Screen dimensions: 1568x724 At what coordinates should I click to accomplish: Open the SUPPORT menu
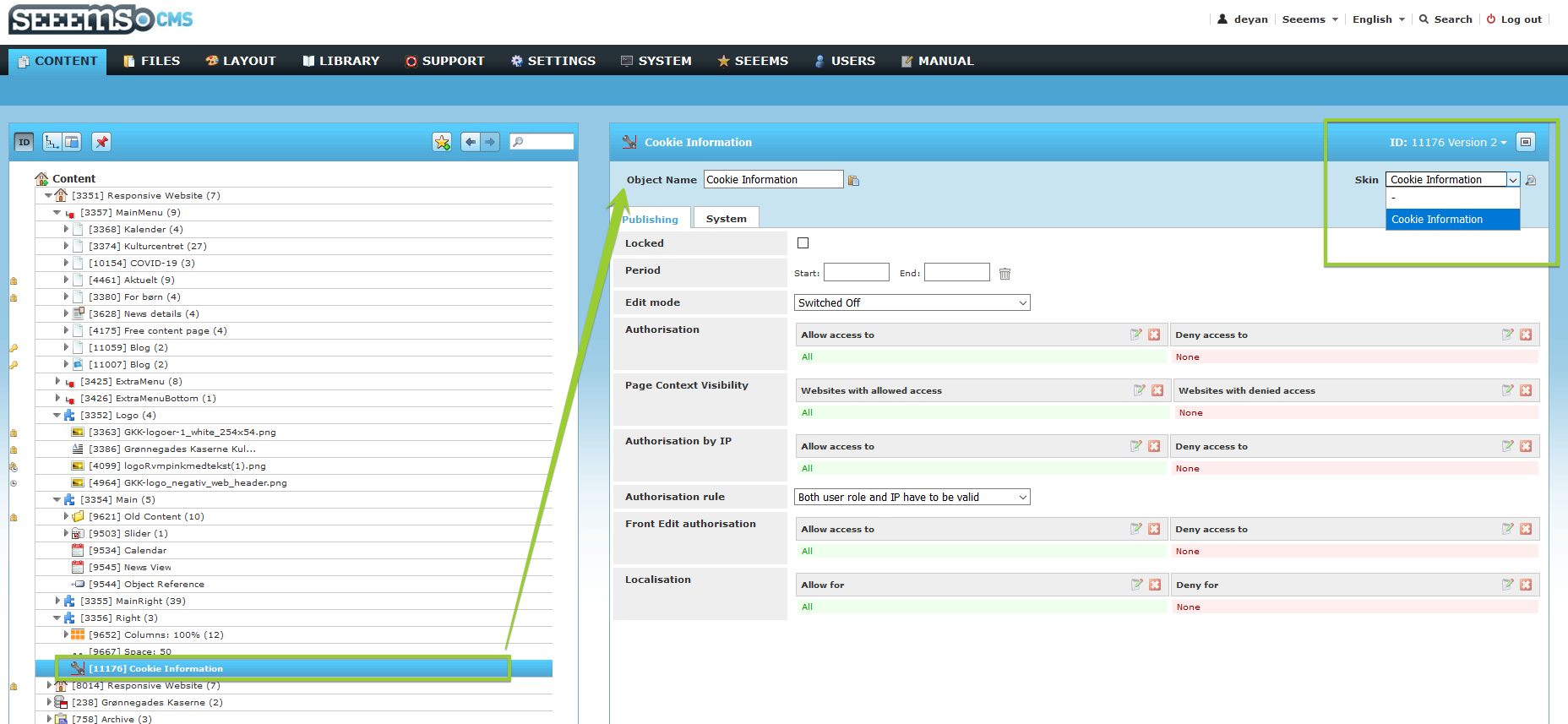(445, 61)
